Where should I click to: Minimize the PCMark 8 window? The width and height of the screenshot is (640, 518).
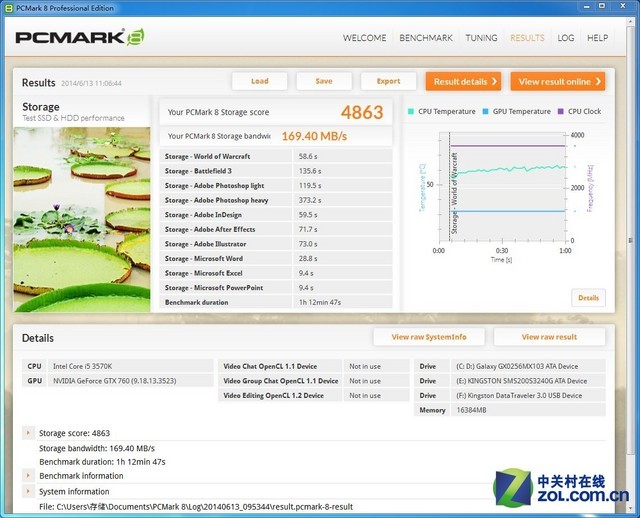coord(587,7)
